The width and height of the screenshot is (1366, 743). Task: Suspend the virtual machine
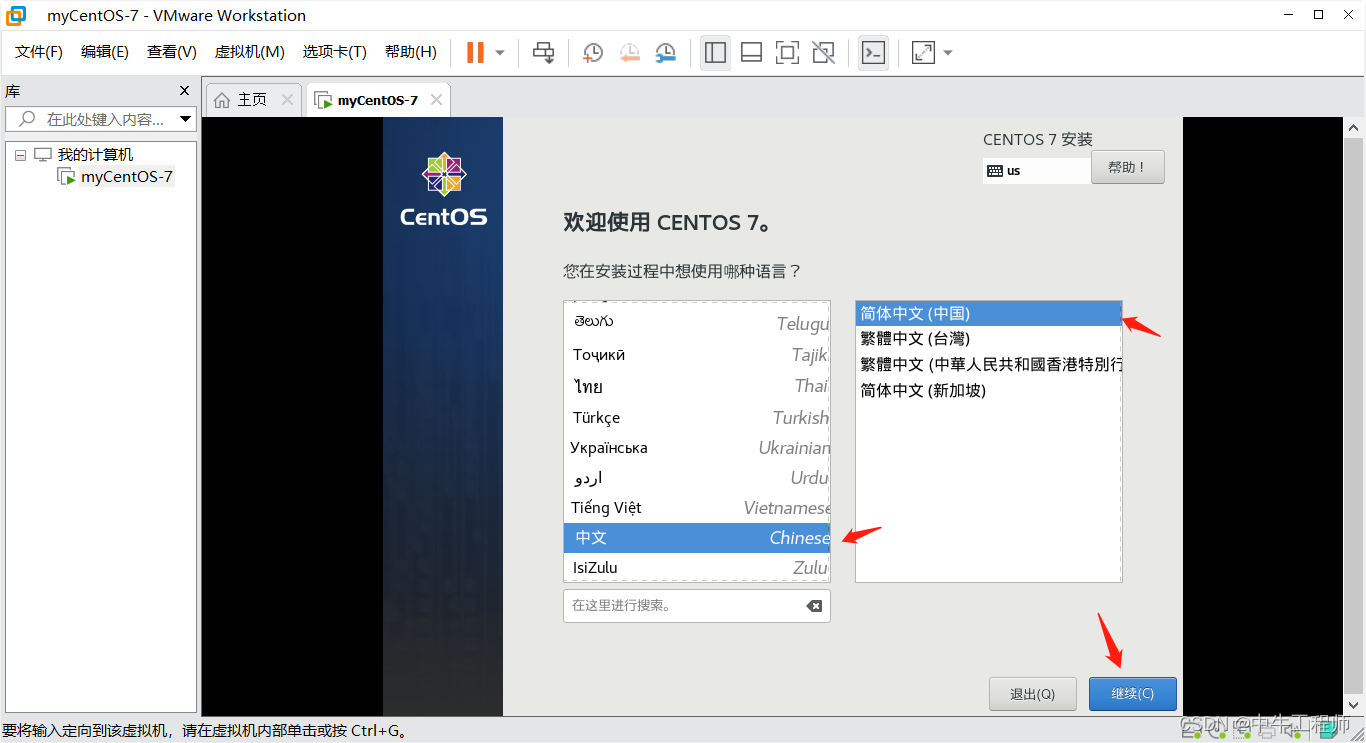[475, 52]
